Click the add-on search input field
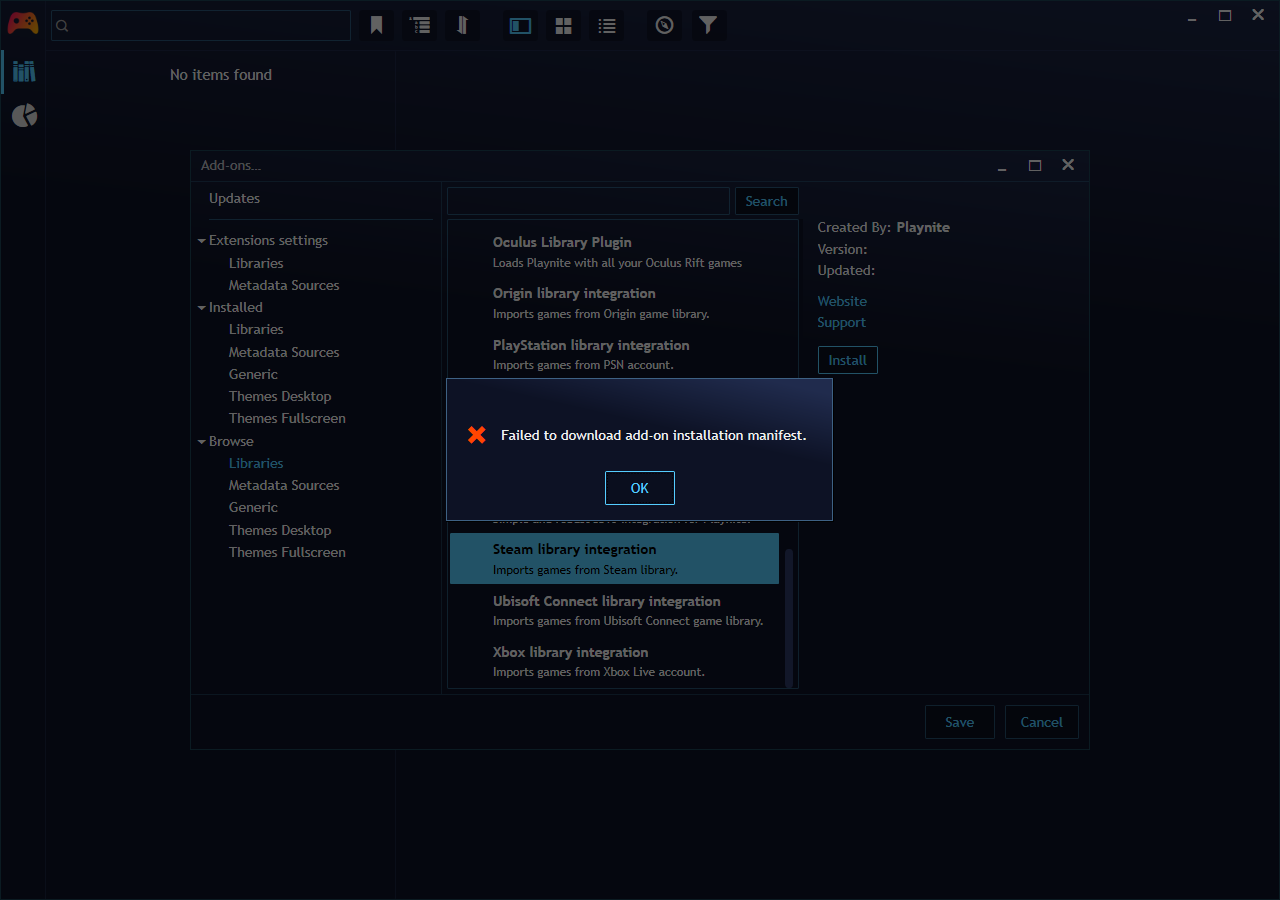Image resolution: width=1280 pixels, height=900 pixels. click(x=588, y=201)
